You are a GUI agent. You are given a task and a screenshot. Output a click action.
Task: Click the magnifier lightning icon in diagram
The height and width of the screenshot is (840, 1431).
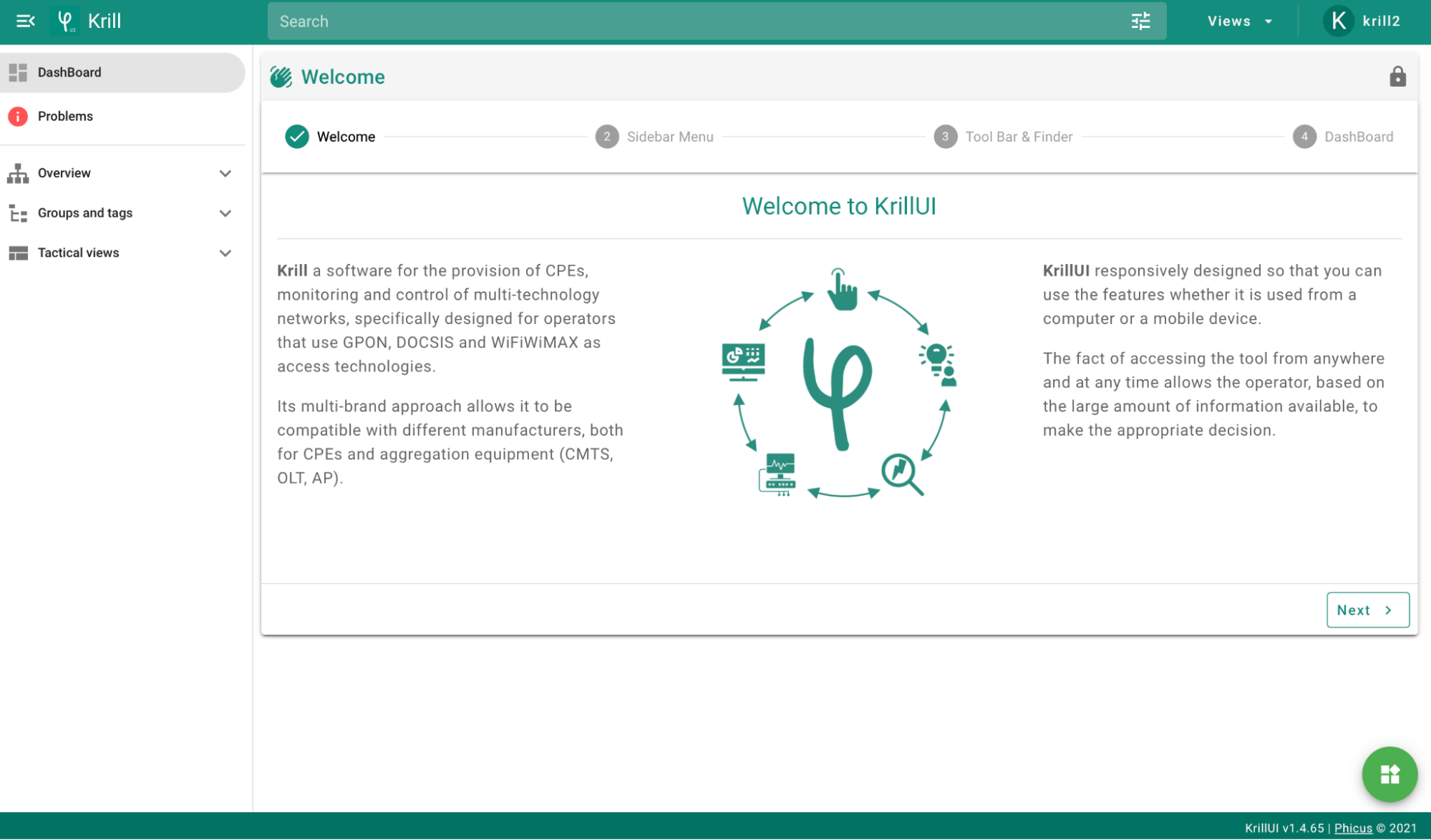tap(902, 474)
